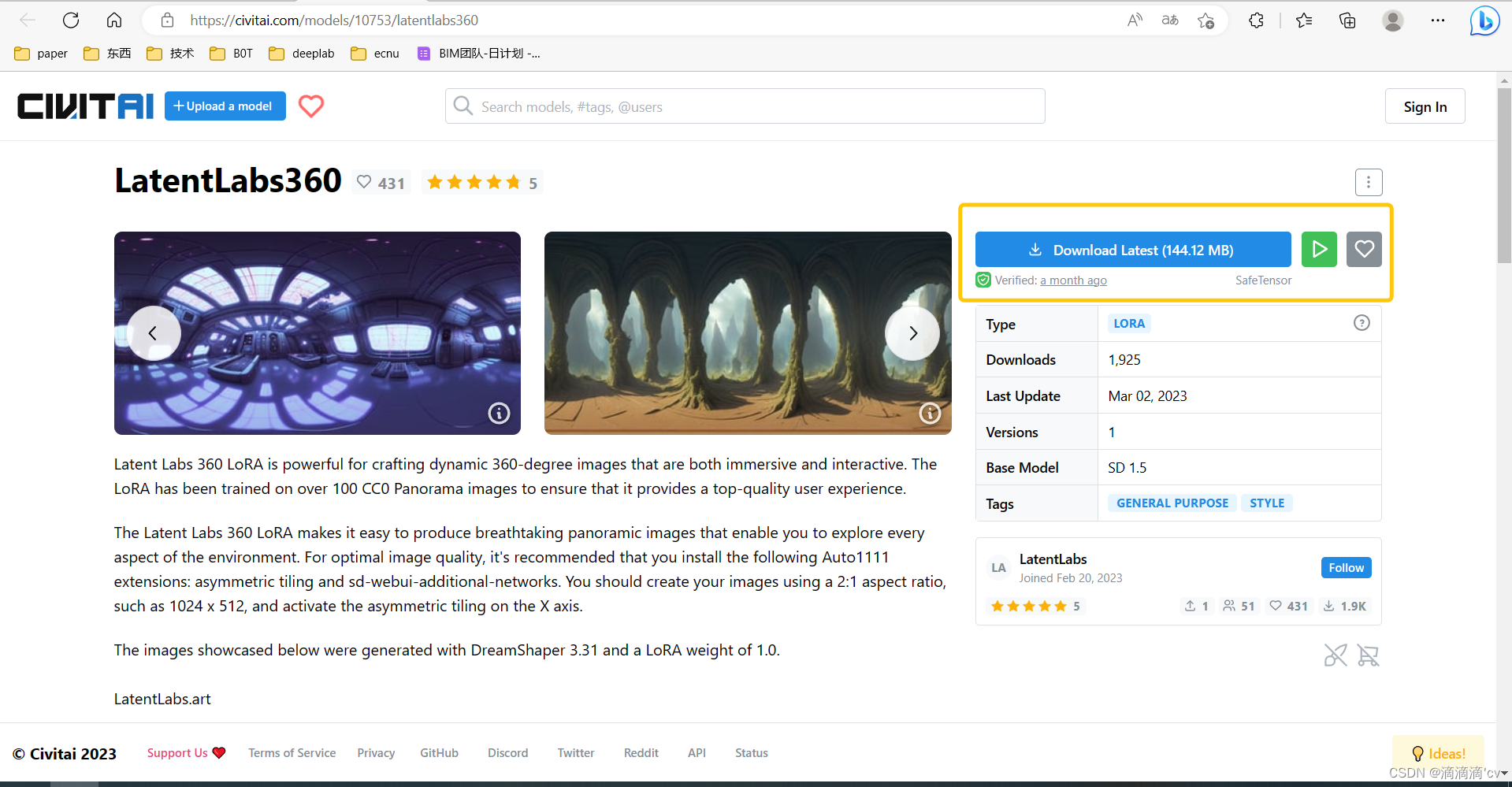Click the five-star model rating
1512x787 pixels.
482,183
